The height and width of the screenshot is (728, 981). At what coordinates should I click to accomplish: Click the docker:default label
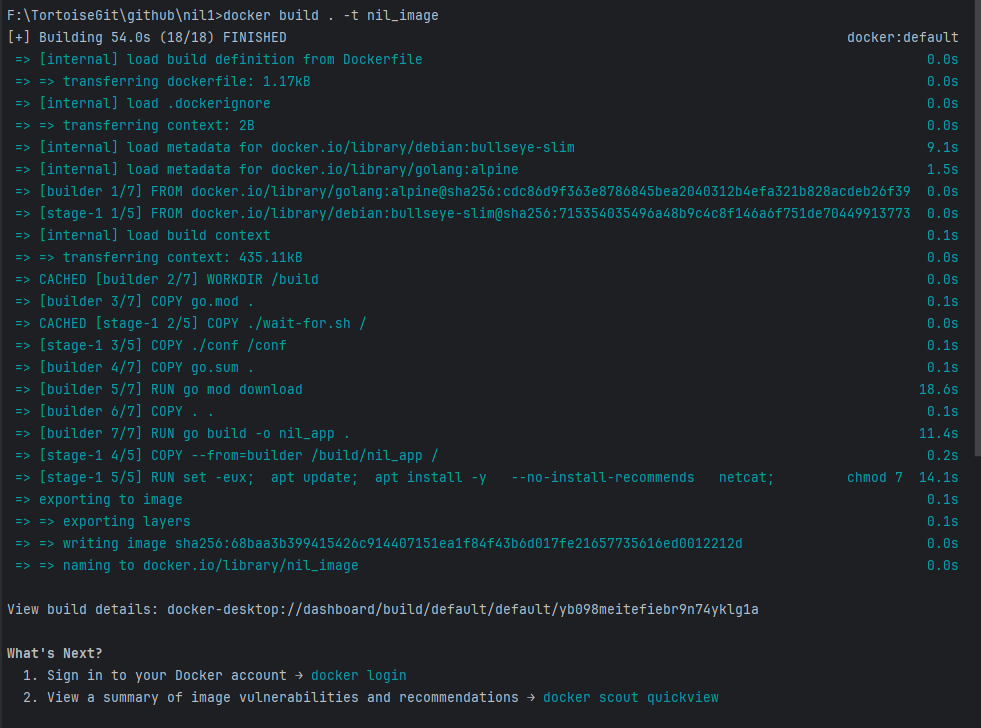point(902,37)
